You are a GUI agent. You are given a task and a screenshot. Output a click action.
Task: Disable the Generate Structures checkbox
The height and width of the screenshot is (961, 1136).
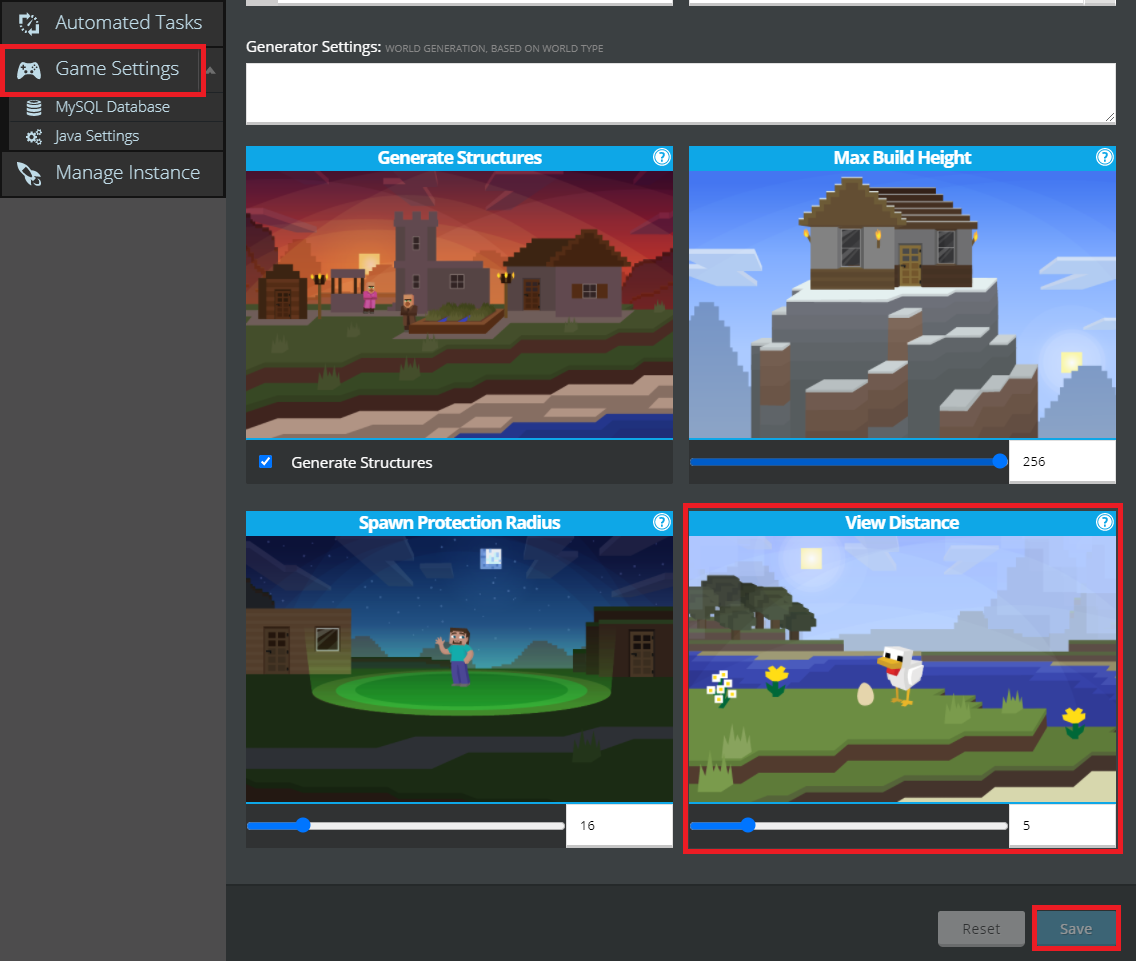(265, 461)
